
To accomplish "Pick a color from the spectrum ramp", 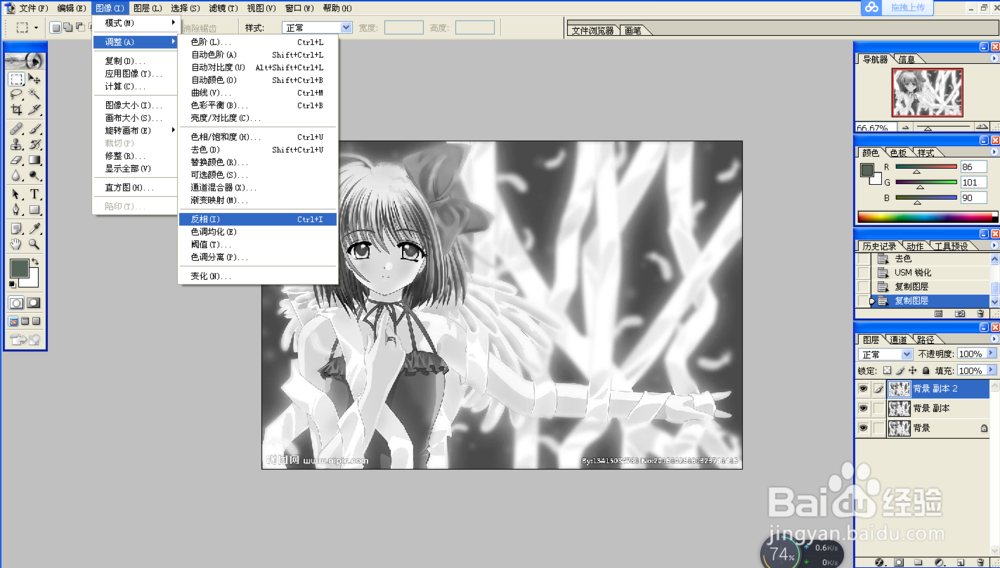I will click(928, 217).
